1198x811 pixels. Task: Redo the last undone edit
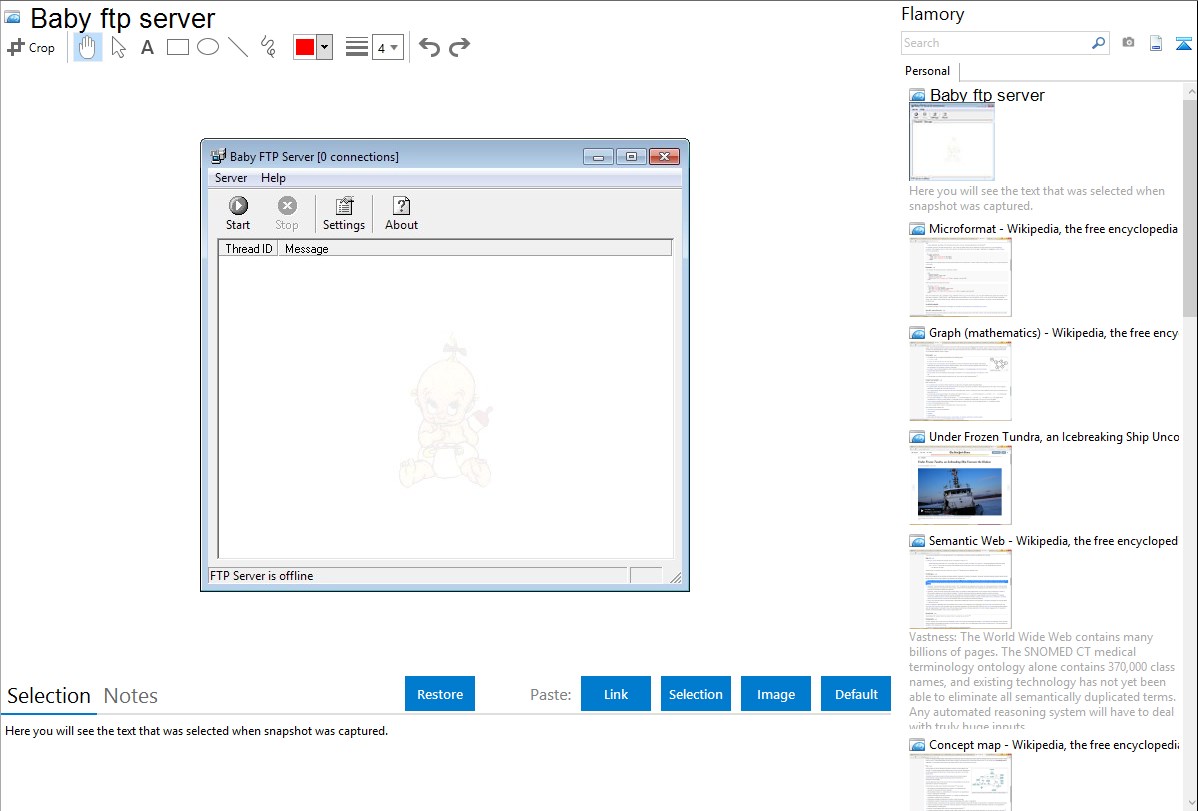coord(459,47)
